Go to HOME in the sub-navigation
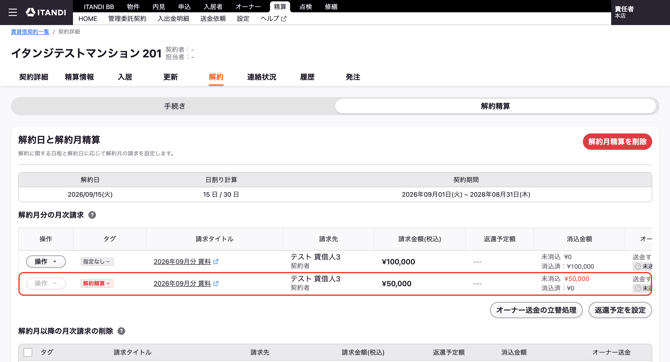 [x=88, y=19]
